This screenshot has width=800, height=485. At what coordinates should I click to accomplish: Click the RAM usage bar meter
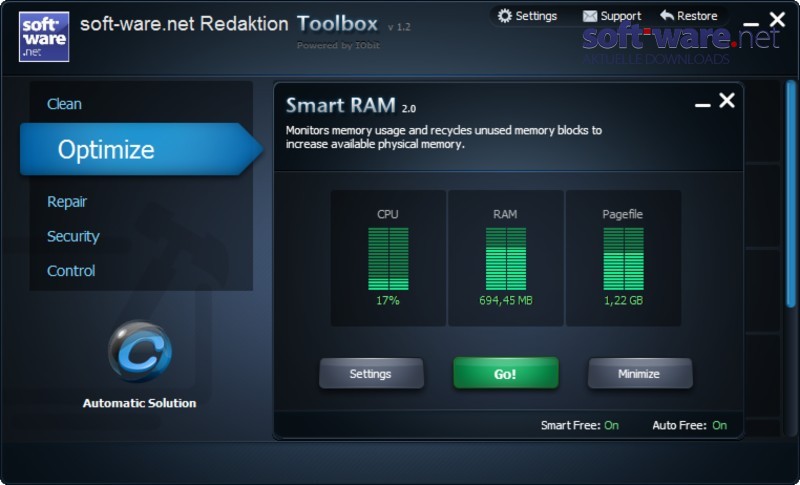[506, 259]
